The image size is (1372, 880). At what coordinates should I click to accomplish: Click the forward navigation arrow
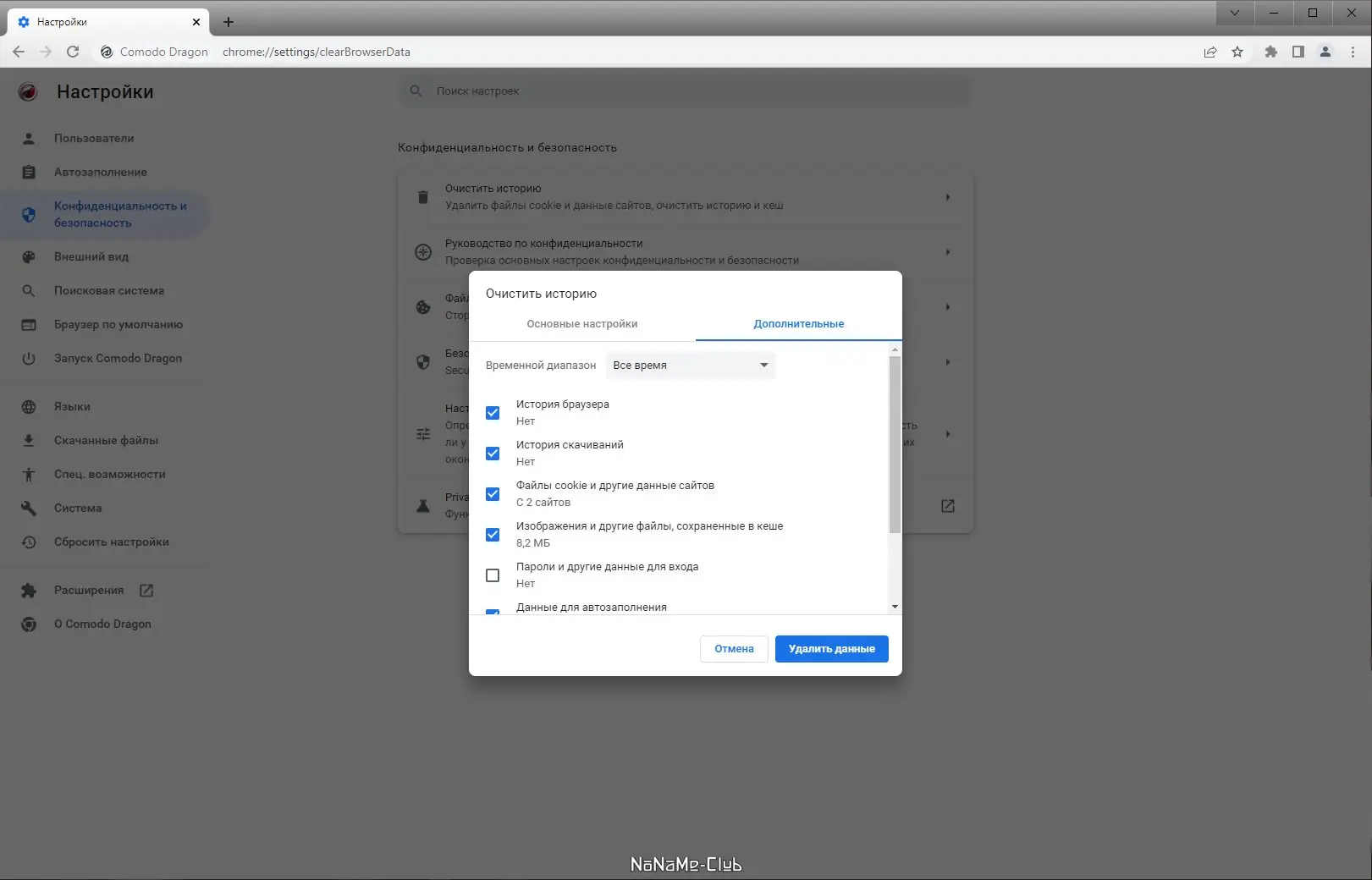[x=46, y=52]
